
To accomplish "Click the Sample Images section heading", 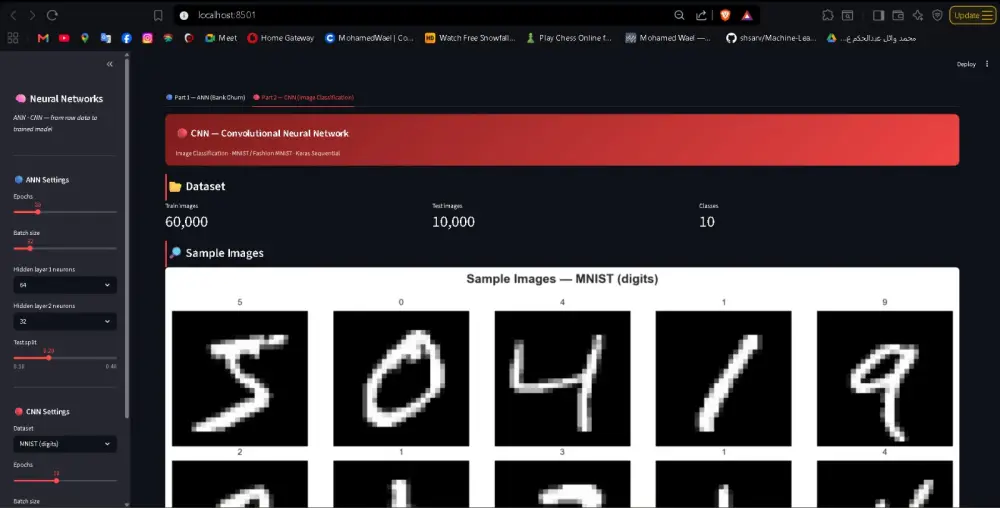I will pyautogui.click(x=224, y=253).
